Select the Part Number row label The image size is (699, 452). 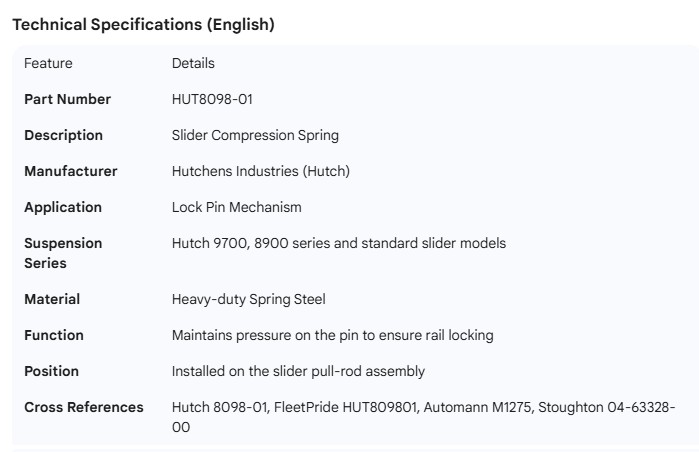tap(67, 99)
